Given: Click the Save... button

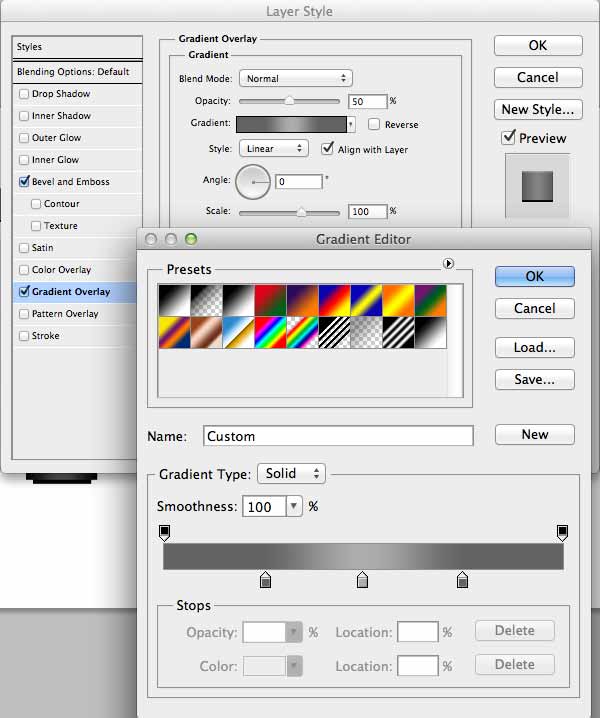Looking at the screenshot, I should [x=535, y=380].
